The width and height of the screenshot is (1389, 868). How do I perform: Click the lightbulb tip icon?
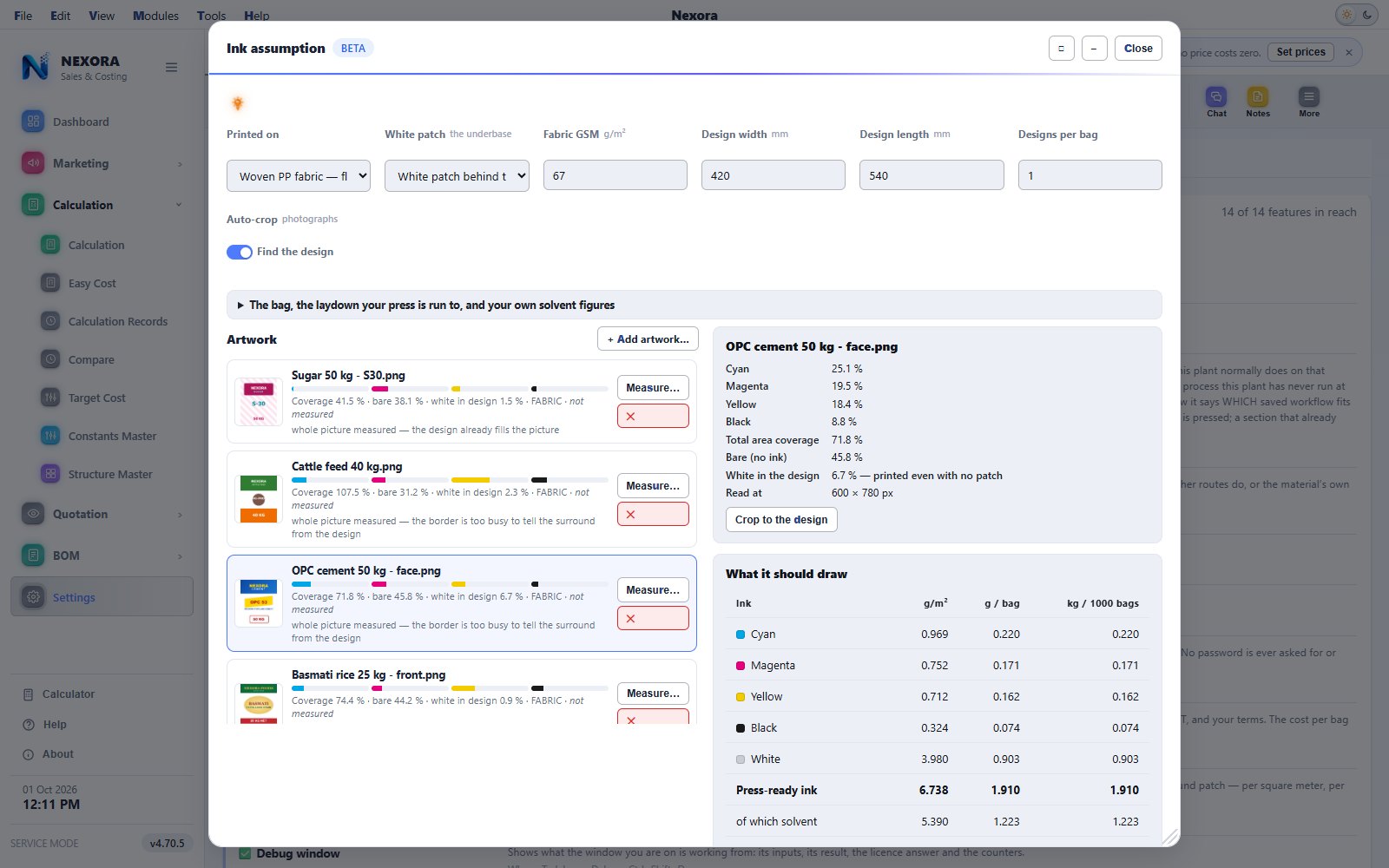point(237,103)
